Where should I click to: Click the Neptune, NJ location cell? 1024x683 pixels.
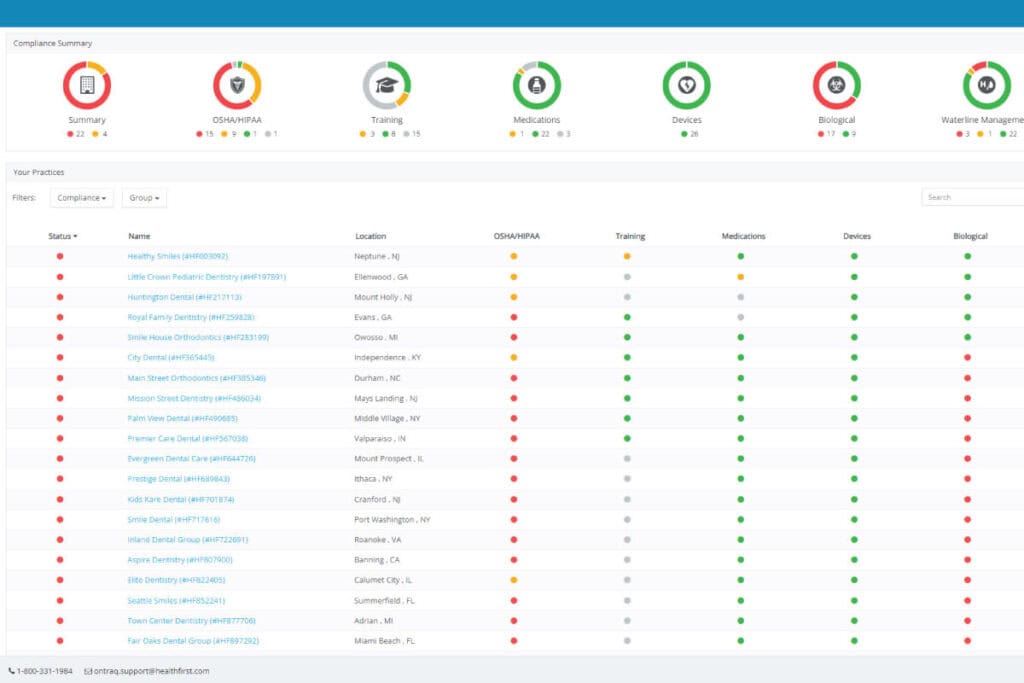click(377, 257)
